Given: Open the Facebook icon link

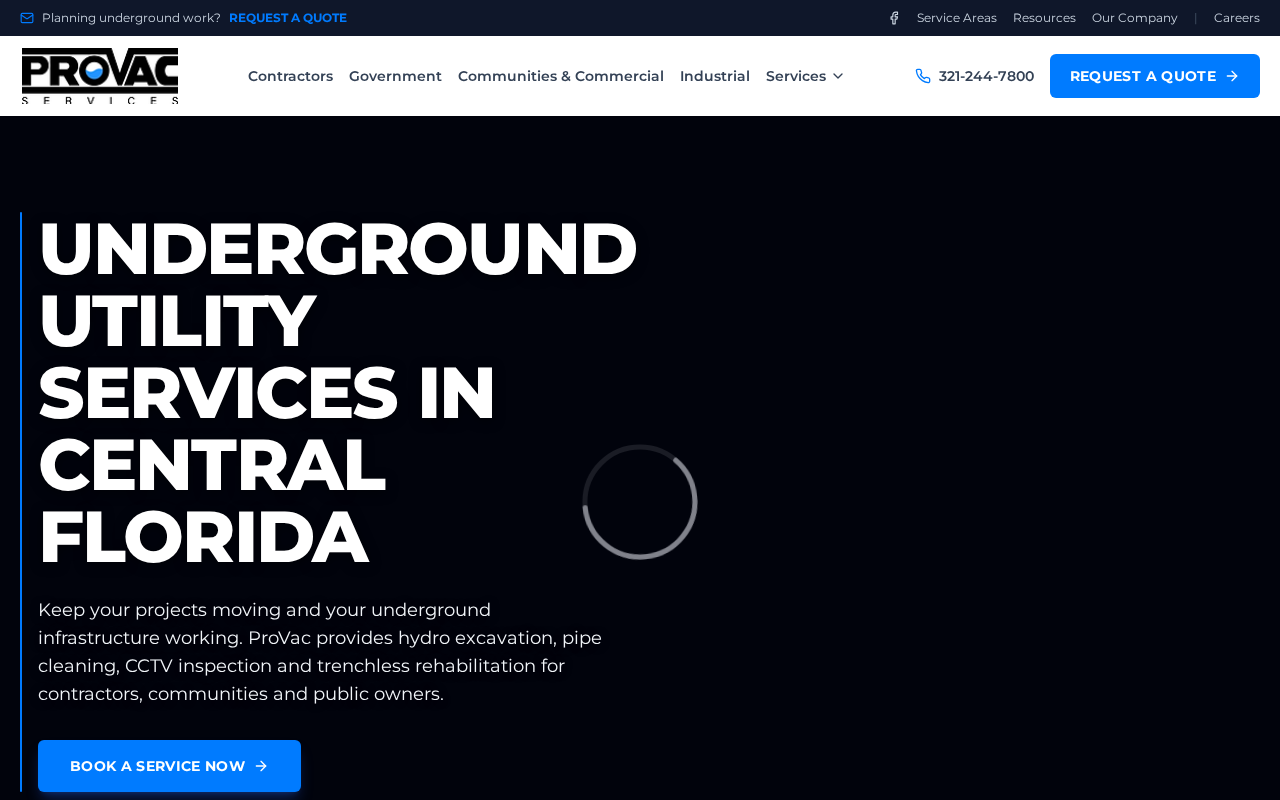Looking at the screenshot, I should [x=894, y=18].
